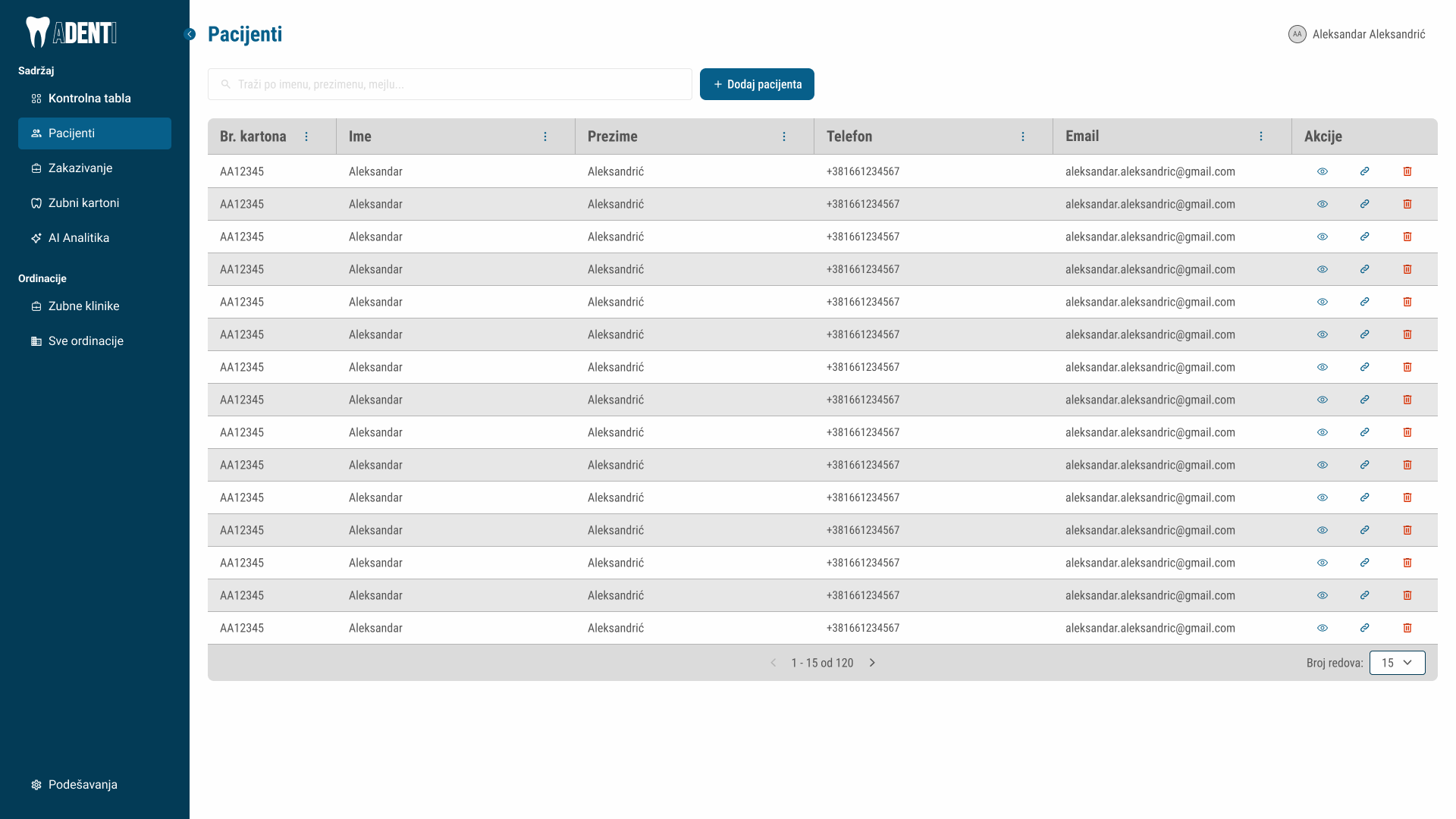Open the Broj redova dropdown
The image size is (1456, 819).
pos(1397,663)
